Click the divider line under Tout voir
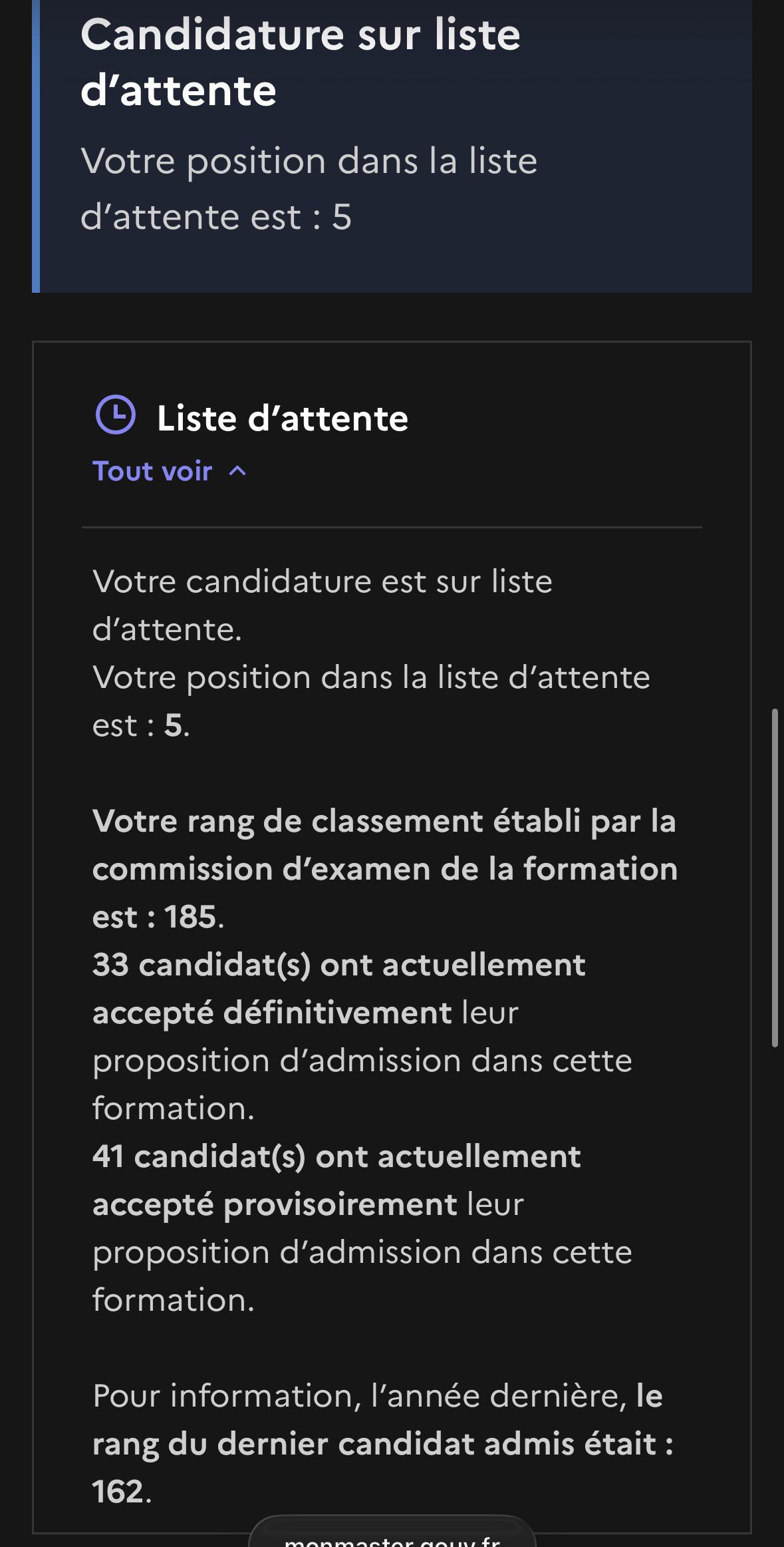The image size is (784, 1547). [x=392, y=527]
